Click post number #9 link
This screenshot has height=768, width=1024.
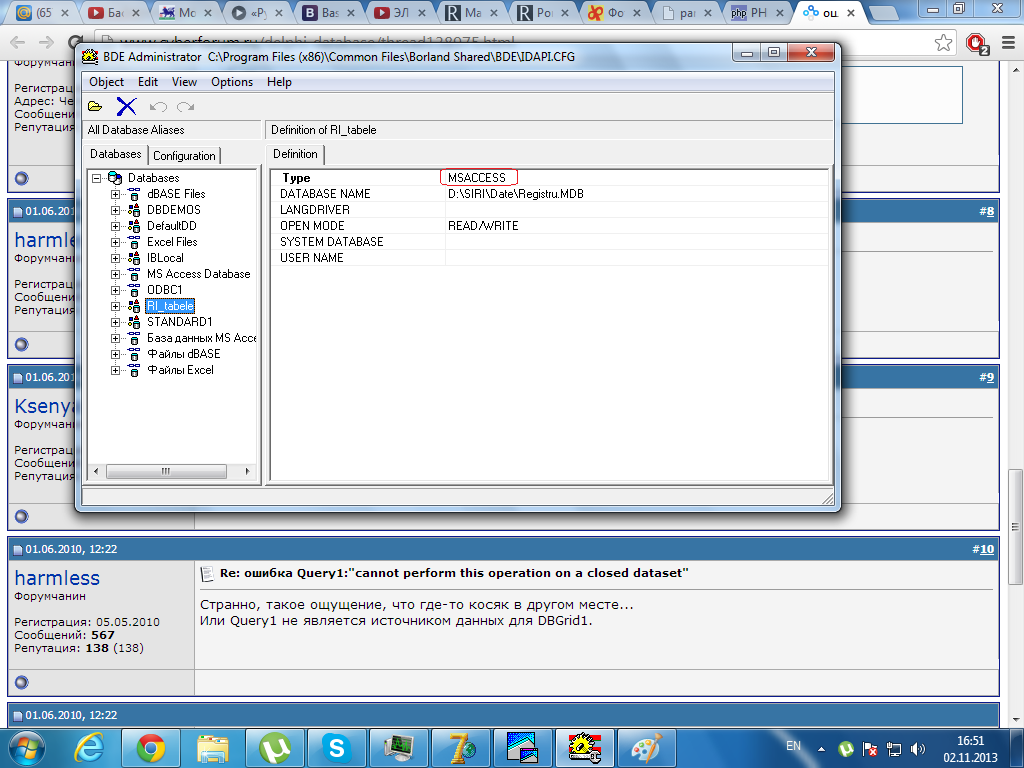pos(987,377)
